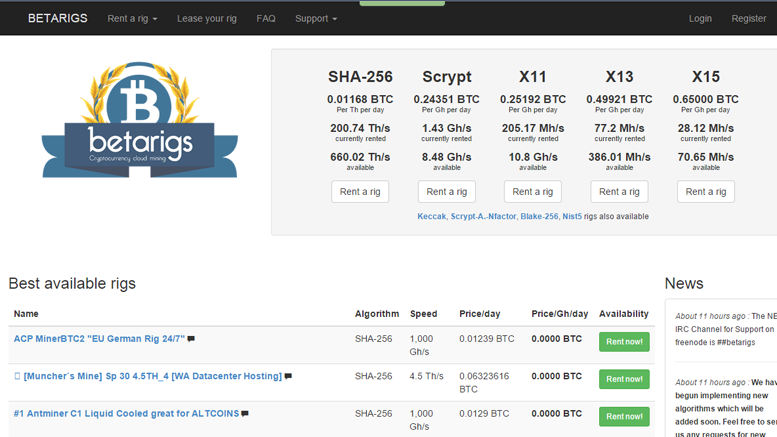The width and height of the screenshot is (777, 437).
Task: Click the Betarigs bitcoin logo image
Action: [140, 122]
